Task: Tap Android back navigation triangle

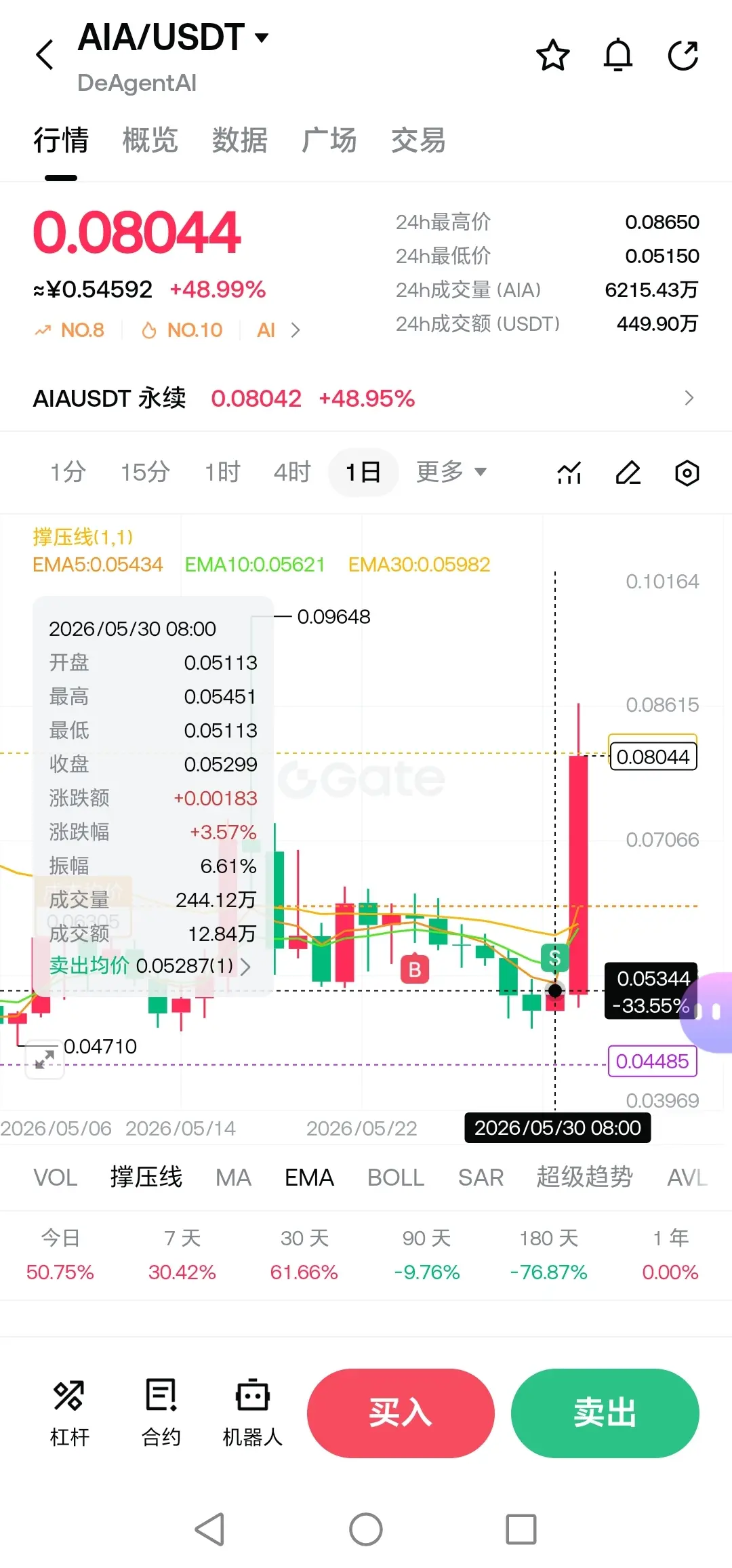Action: (210, 1529)
